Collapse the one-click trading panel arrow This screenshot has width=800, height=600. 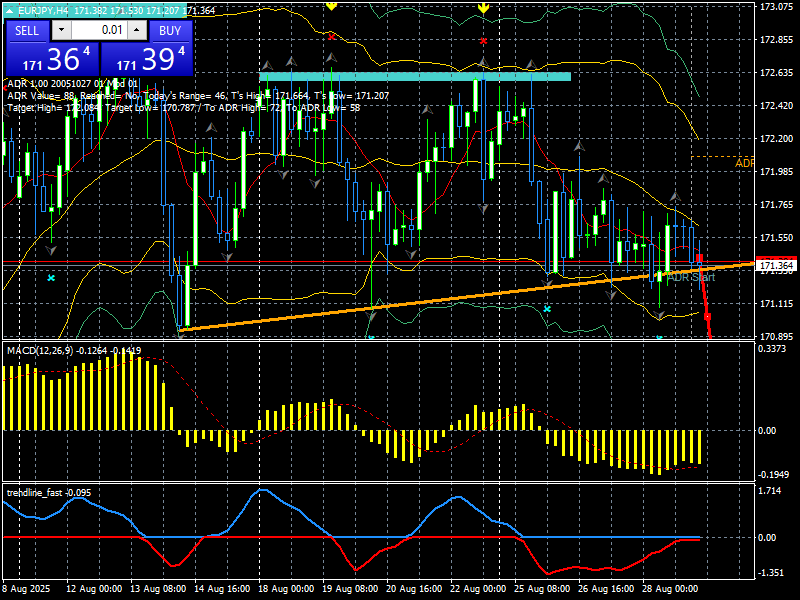pyautogui.click(x=9, y=10)
